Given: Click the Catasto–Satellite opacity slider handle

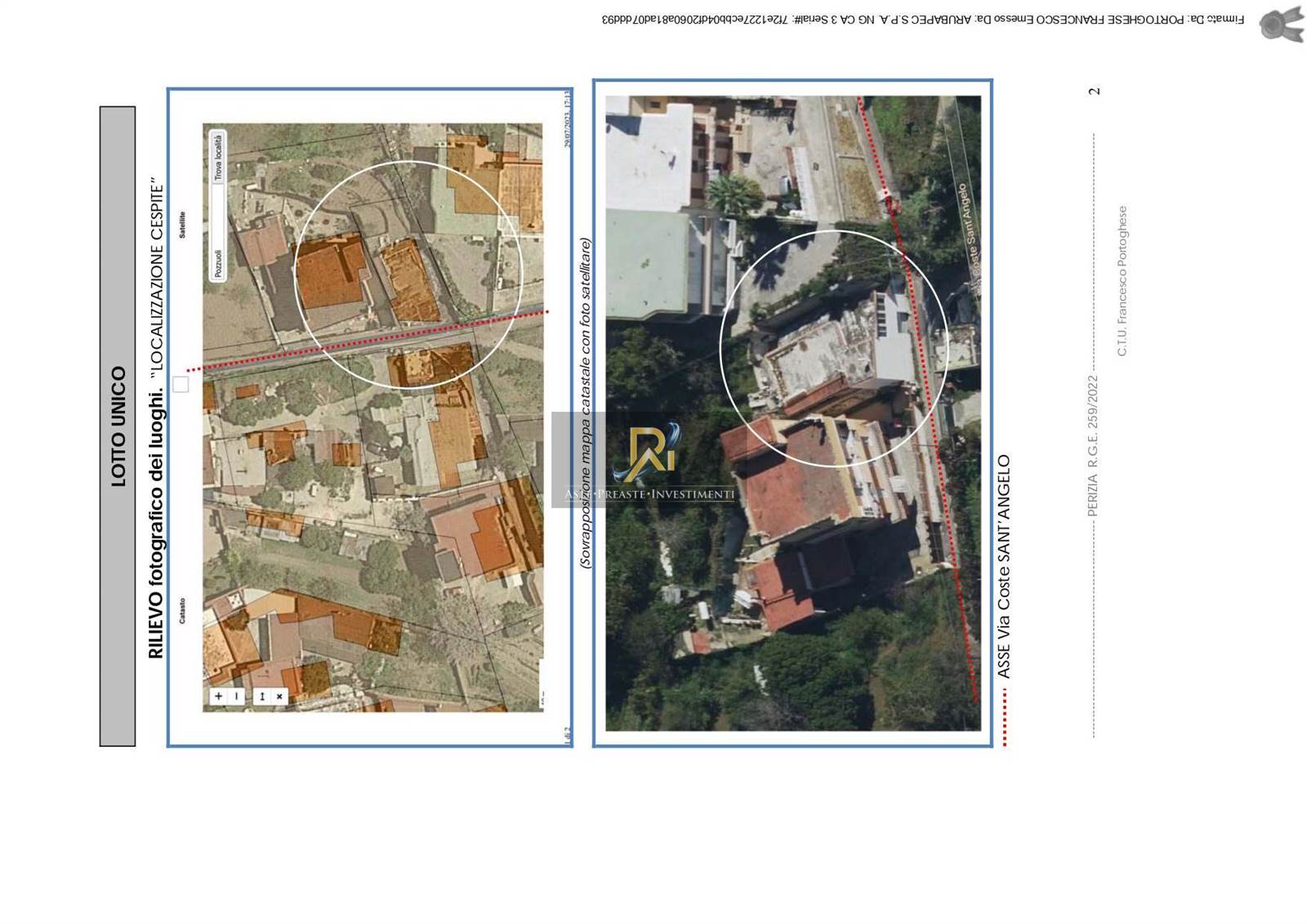Looking at the screenshot, I should [x=181, y=384].
